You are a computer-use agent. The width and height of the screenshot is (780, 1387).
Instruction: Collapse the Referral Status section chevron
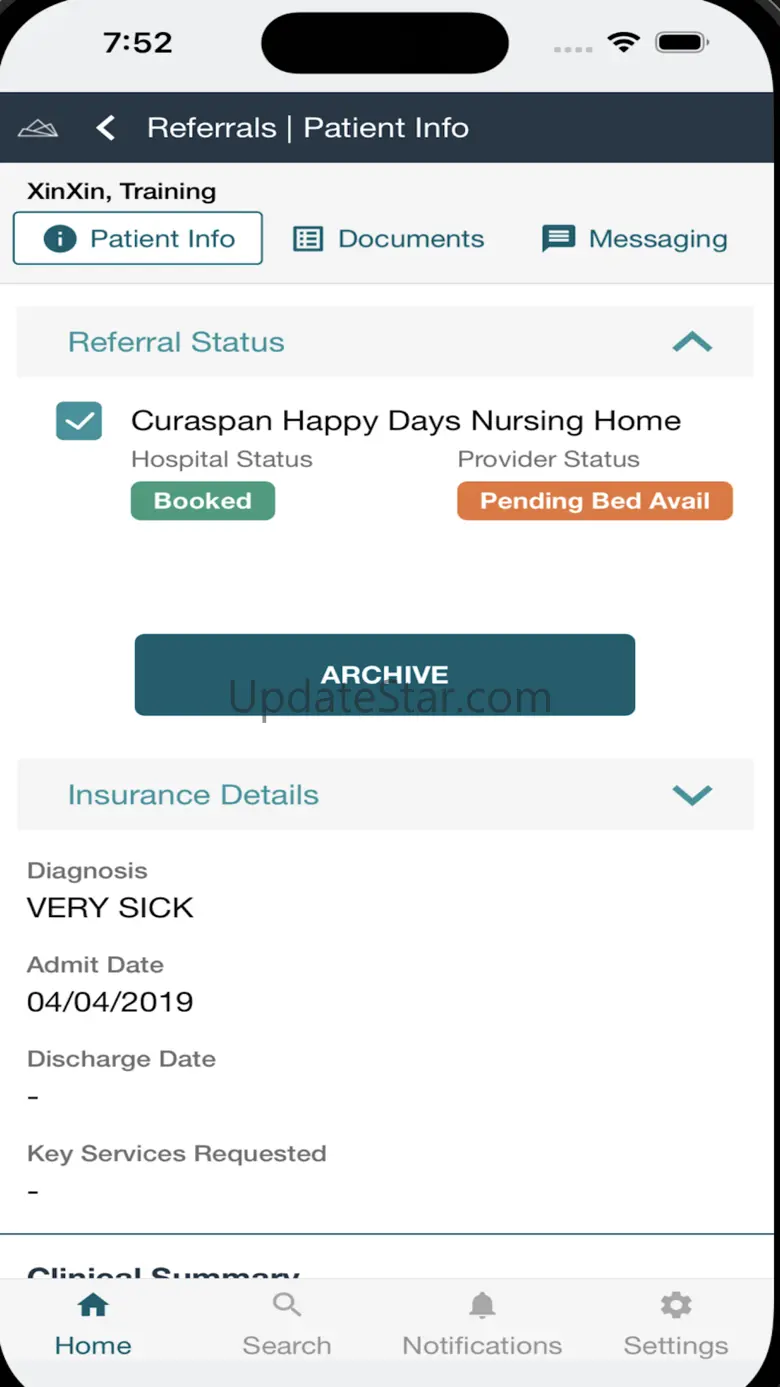click(692, 342)
